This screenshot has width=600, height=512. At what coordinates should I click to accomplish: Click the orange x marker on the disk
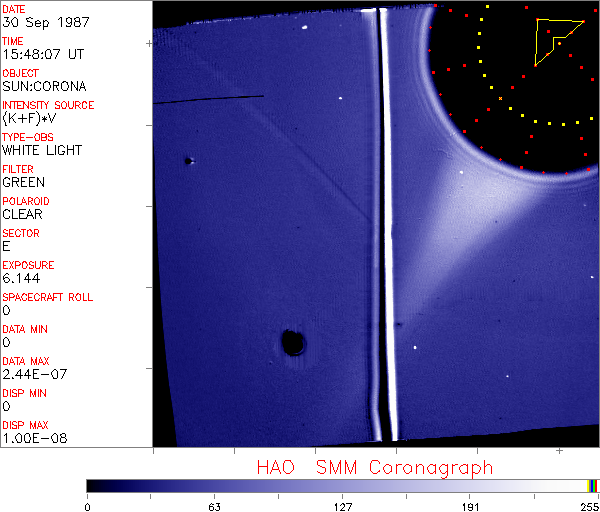500,99
